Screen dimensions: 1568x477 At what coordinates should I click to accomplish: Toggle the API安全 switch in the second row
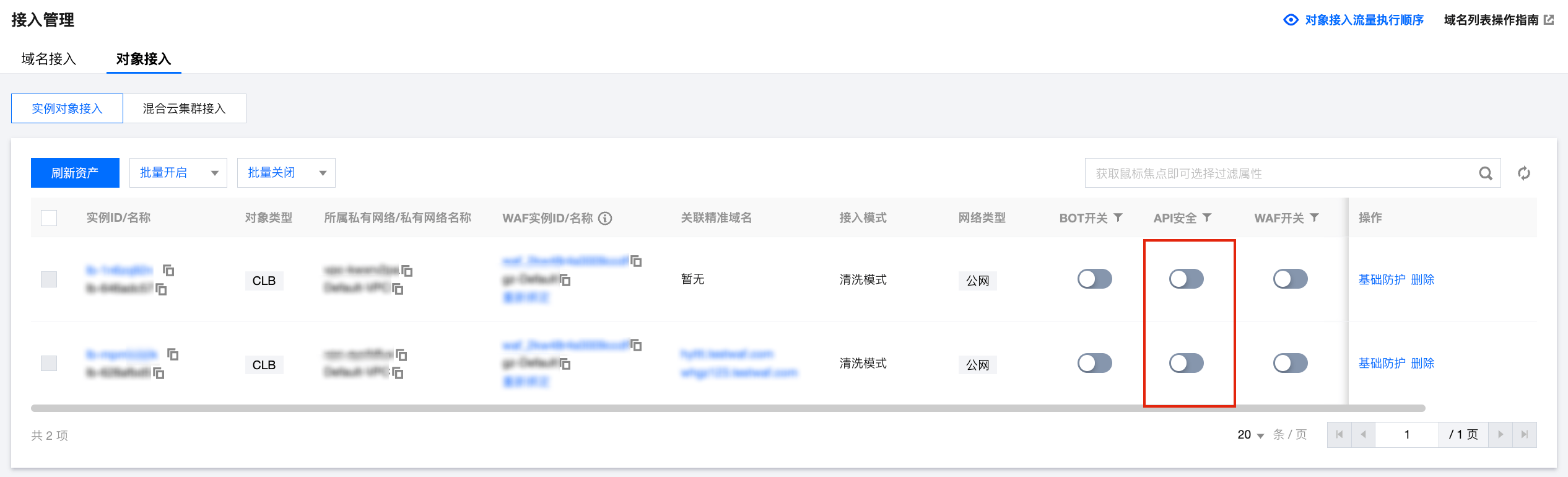1187,363
